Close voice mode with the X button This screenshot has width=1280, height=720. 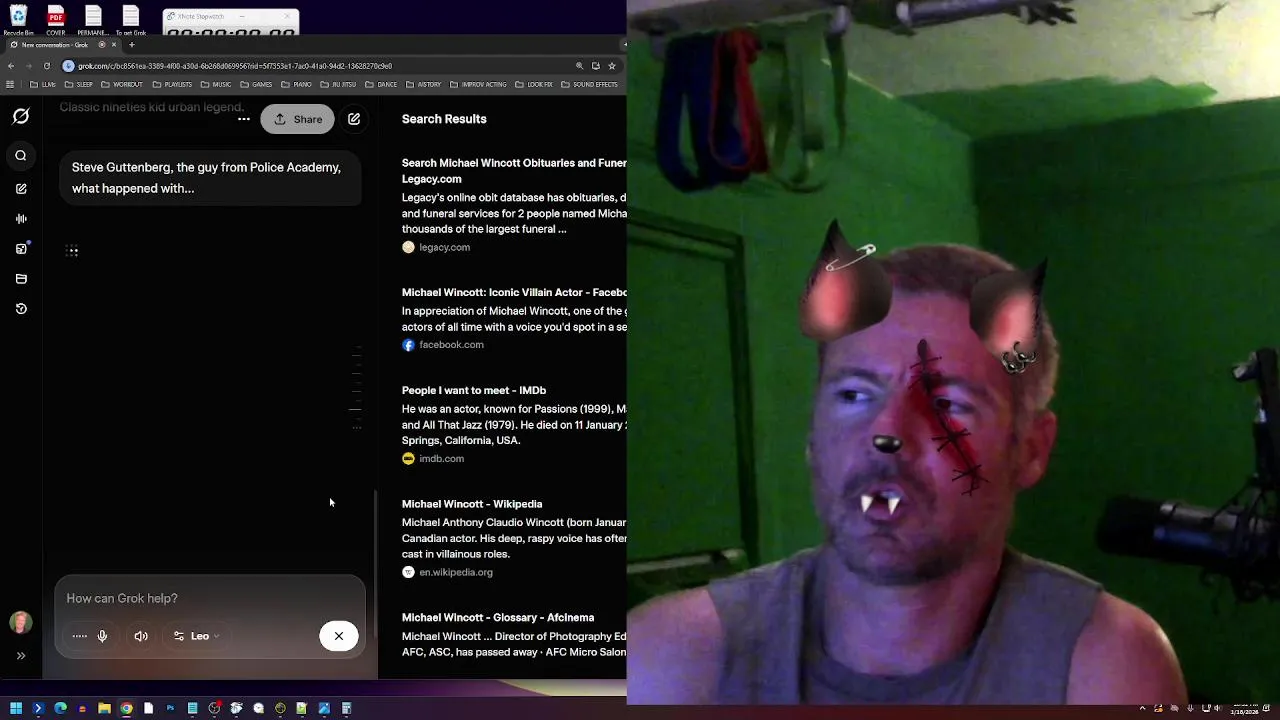pyautogui.click(x=339, y=636)
